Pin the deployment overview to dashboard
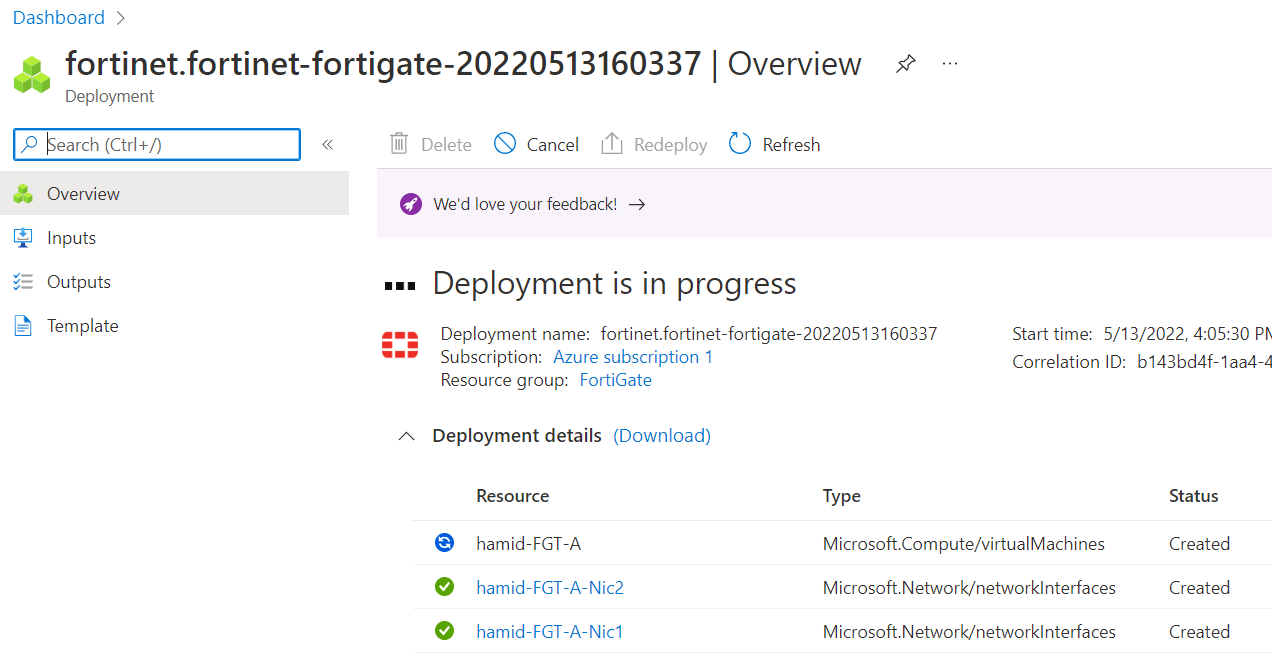 905,64
